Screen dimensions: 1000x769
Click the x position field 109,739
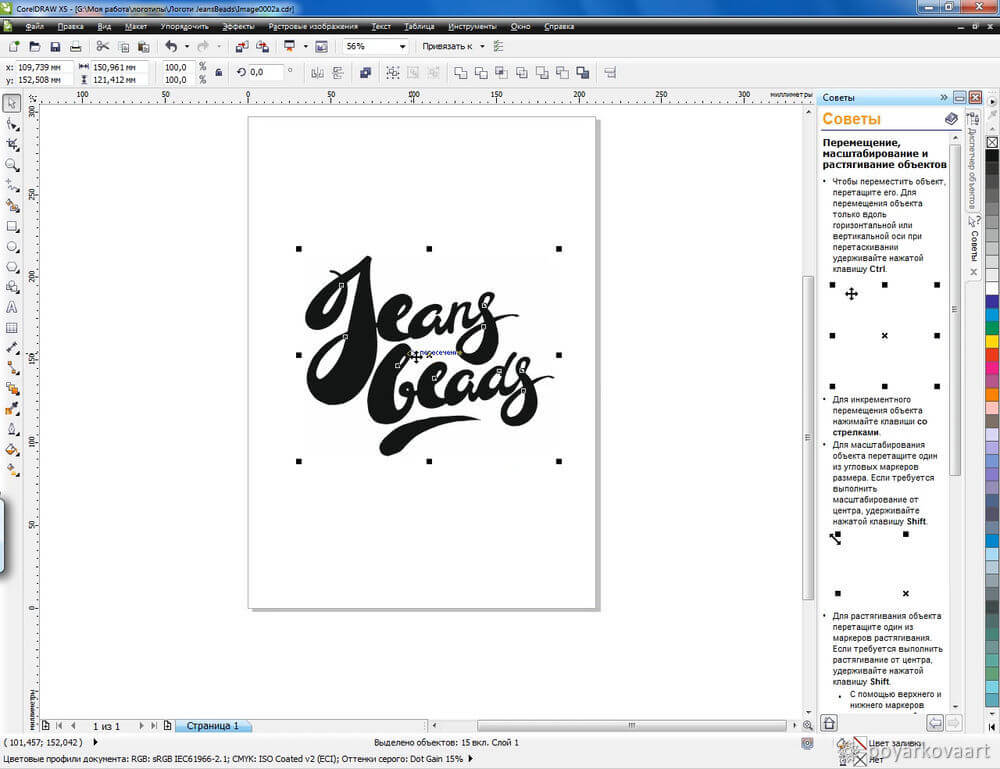pos(44,67)
